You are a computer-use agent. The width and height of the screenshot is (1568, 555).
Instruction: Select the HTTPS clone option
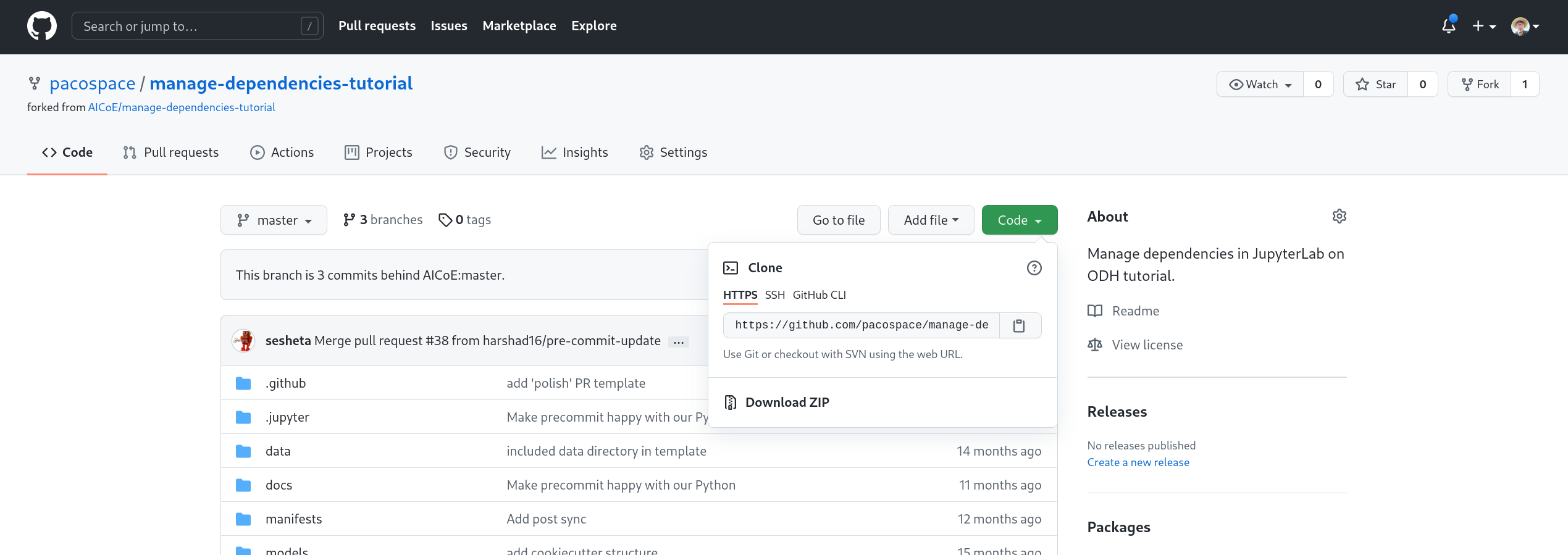click(x=740, y=295)
